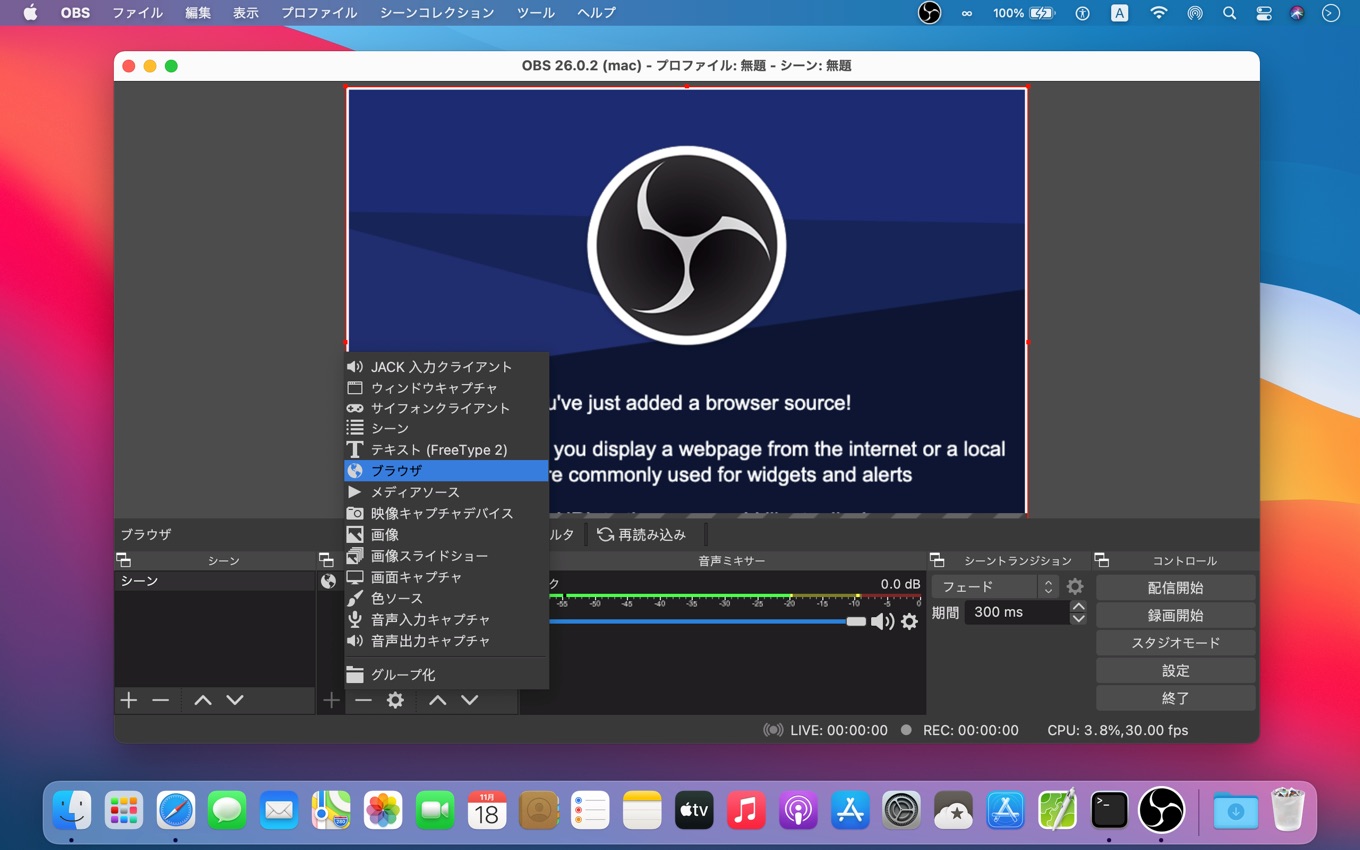Choose 色ソース from the menu

[446, 598]
